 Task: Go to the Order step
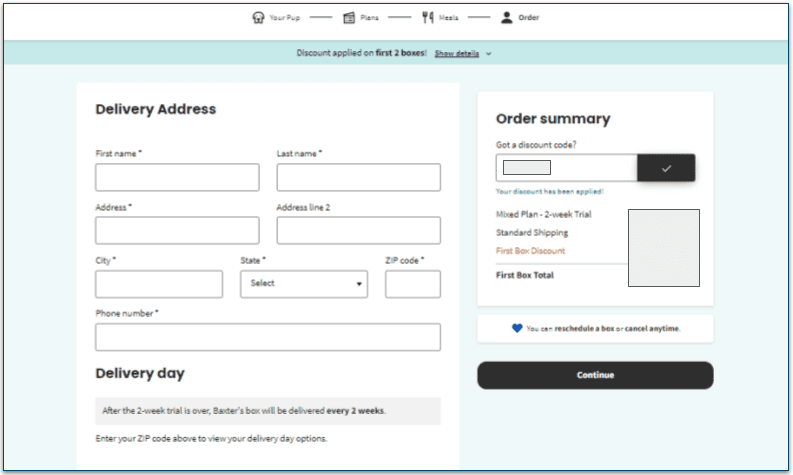pyautogui.click(x=520, y=18)
